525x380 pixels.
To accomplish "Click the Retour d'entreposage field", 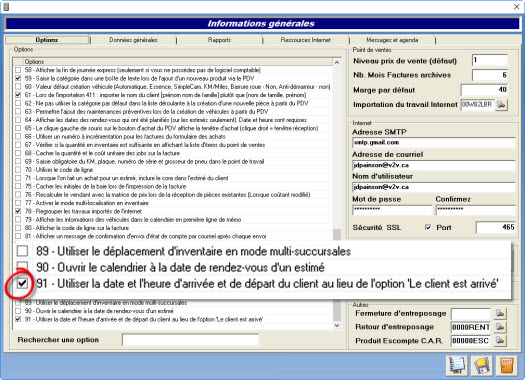I will tap(471, 327).
